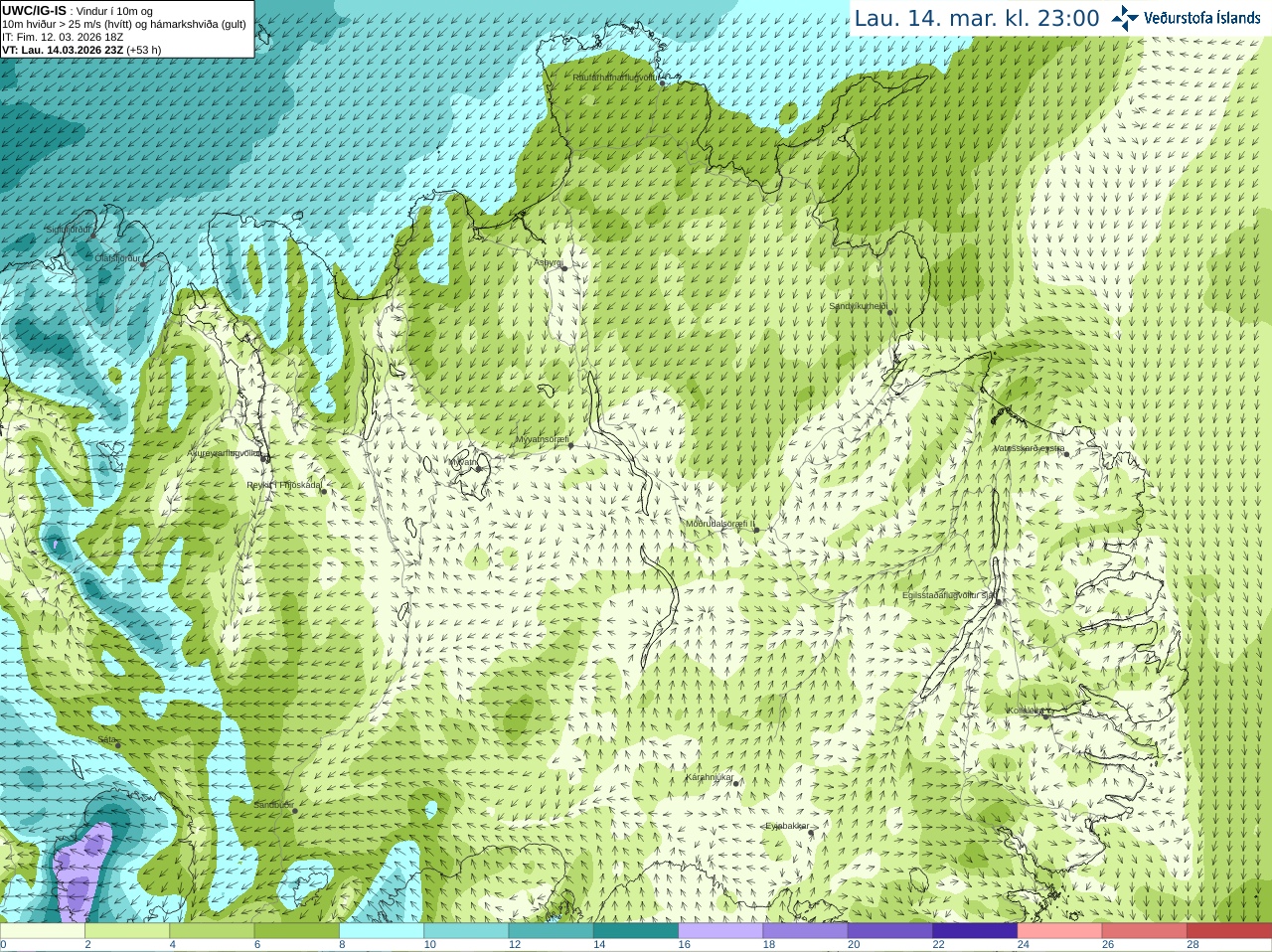Select the Siglufjörður station dot

(x=92, y=236)
